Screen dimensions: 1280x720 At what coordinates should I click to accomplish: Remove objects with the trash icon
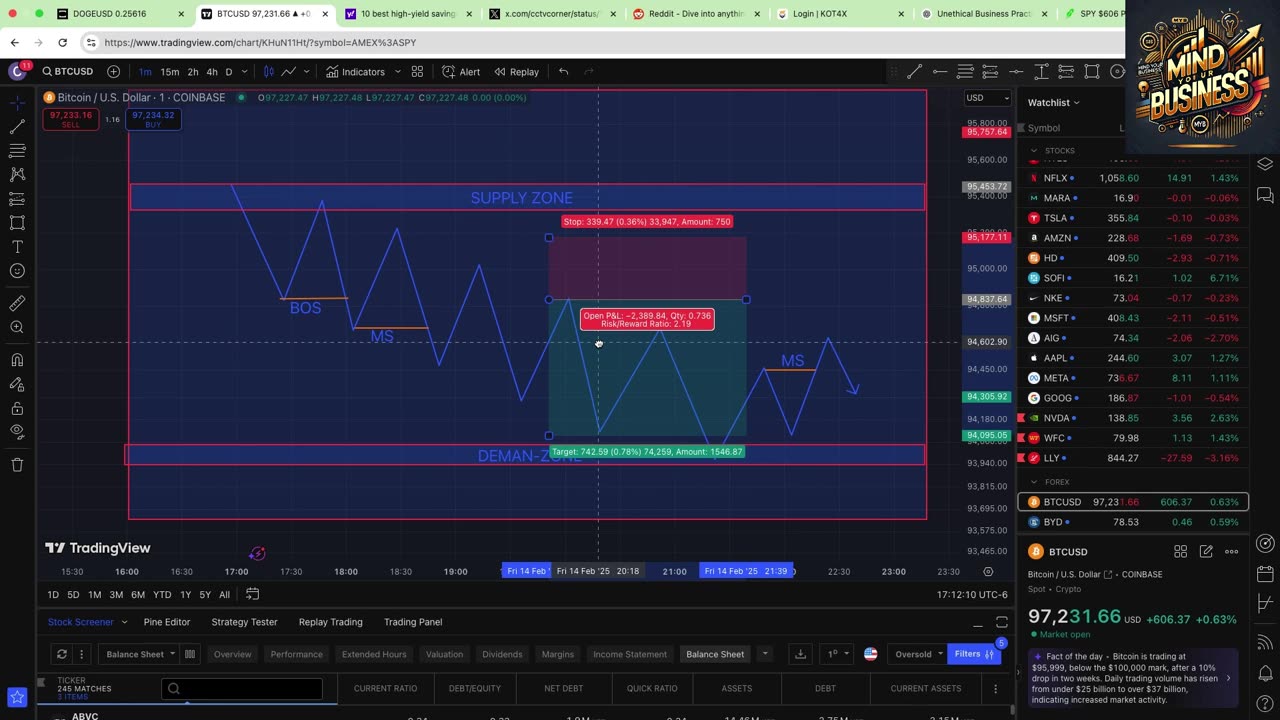pos(17,464)
